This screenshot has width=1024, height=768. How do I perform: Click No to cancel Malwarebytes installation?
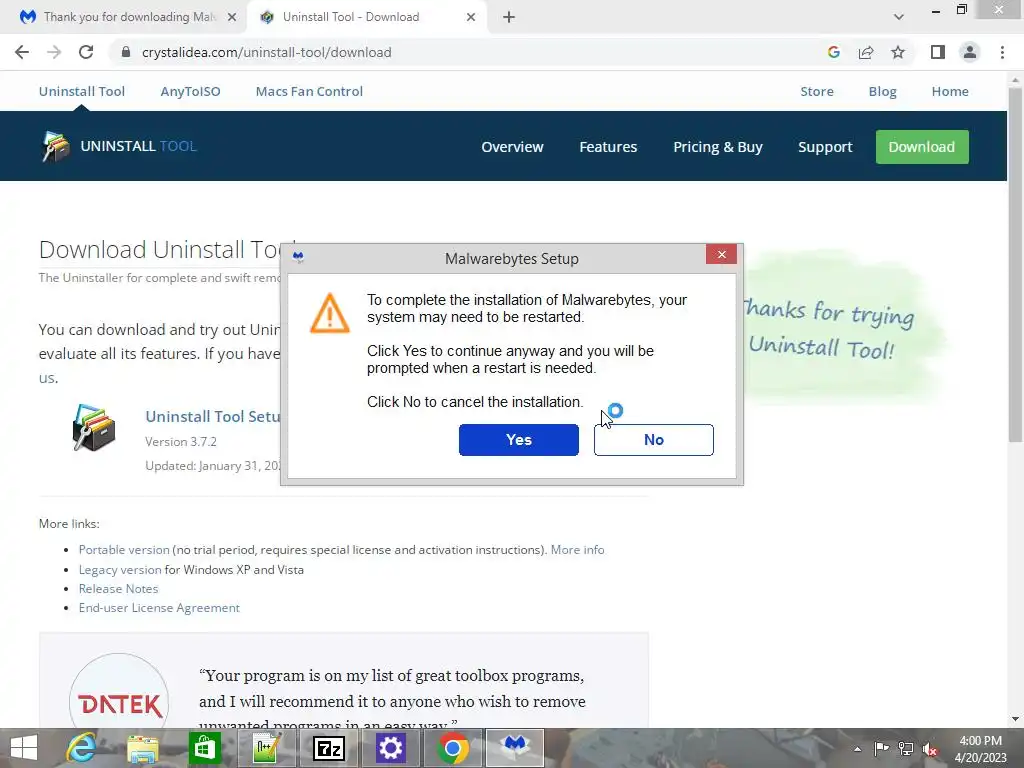[x=654, y=440]
